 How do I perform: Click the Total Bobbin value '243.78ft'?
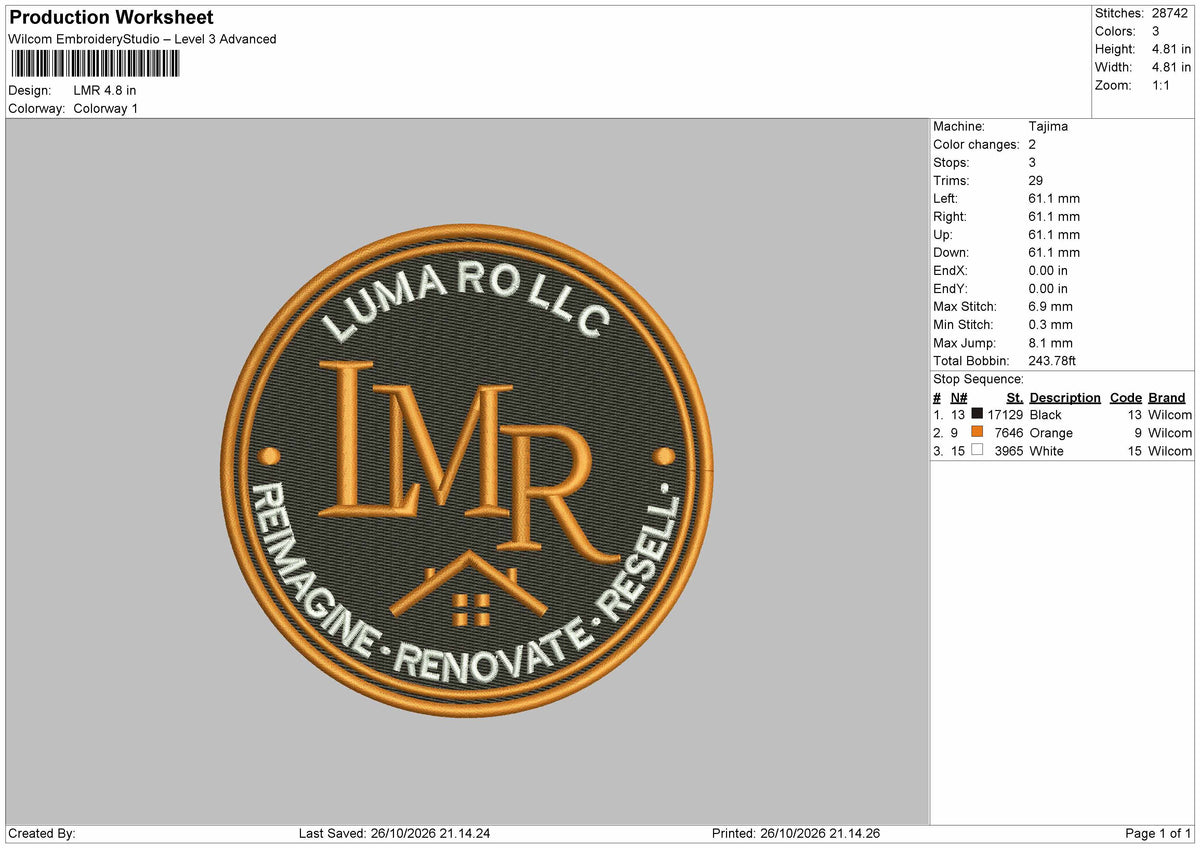[x=1052, y=360]
